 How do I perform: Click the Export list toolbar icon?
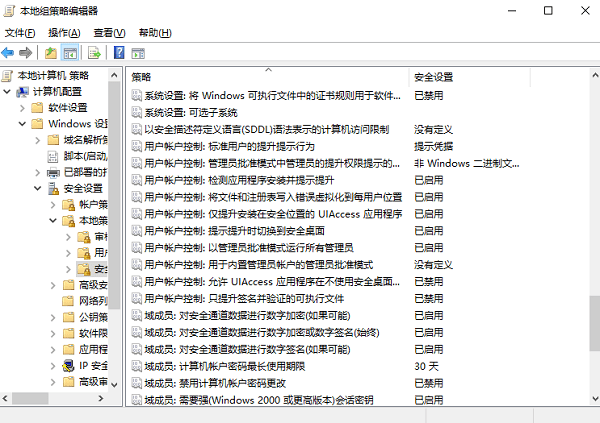(x=94, y=53)
